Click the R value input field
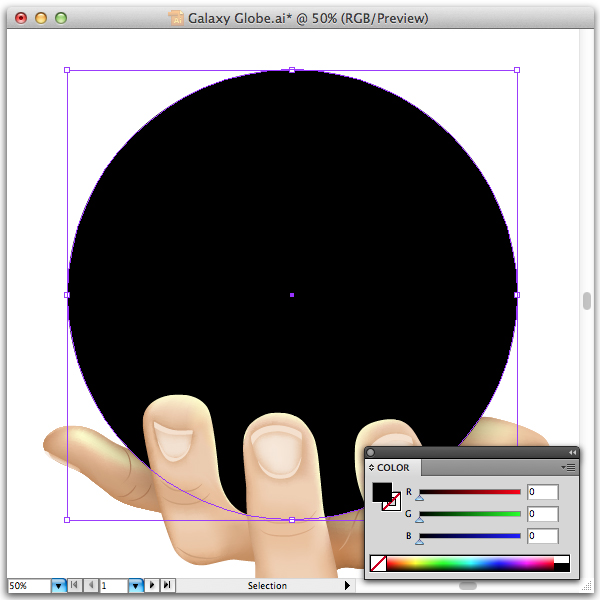The width and height of the screenshot is (600, 600). (x=542, y=492)
